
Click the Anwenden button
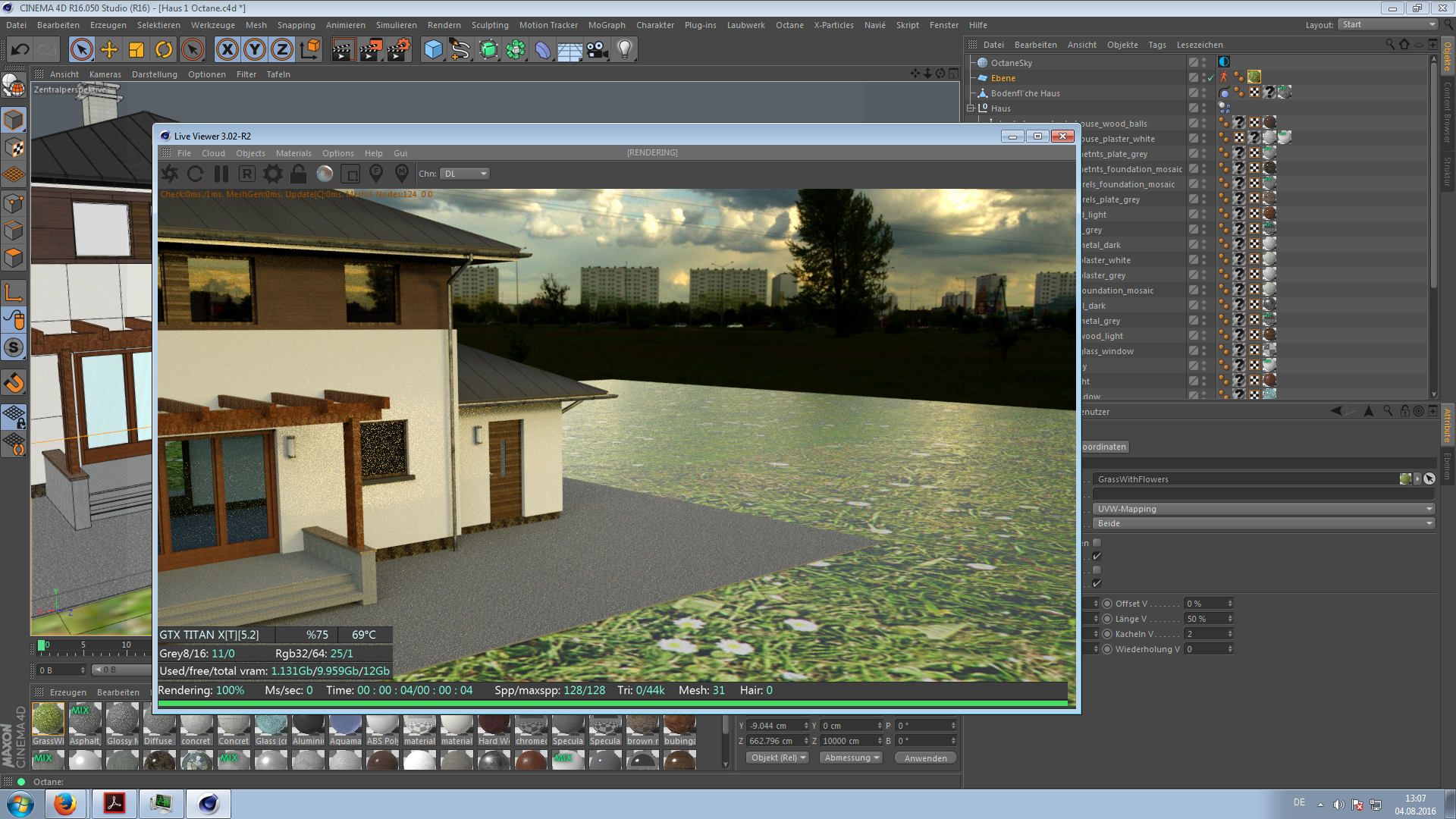[x=925, y=758]
